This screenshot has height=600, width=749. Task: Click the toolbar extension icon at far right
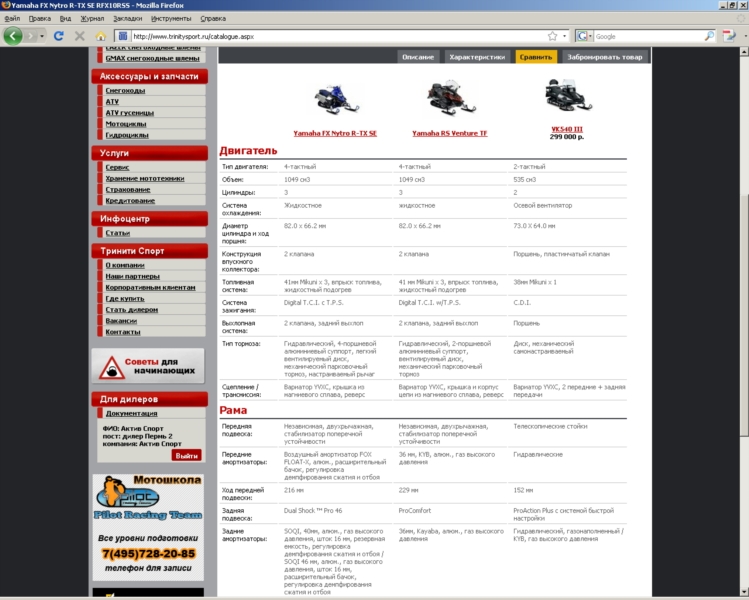(729, 36)
